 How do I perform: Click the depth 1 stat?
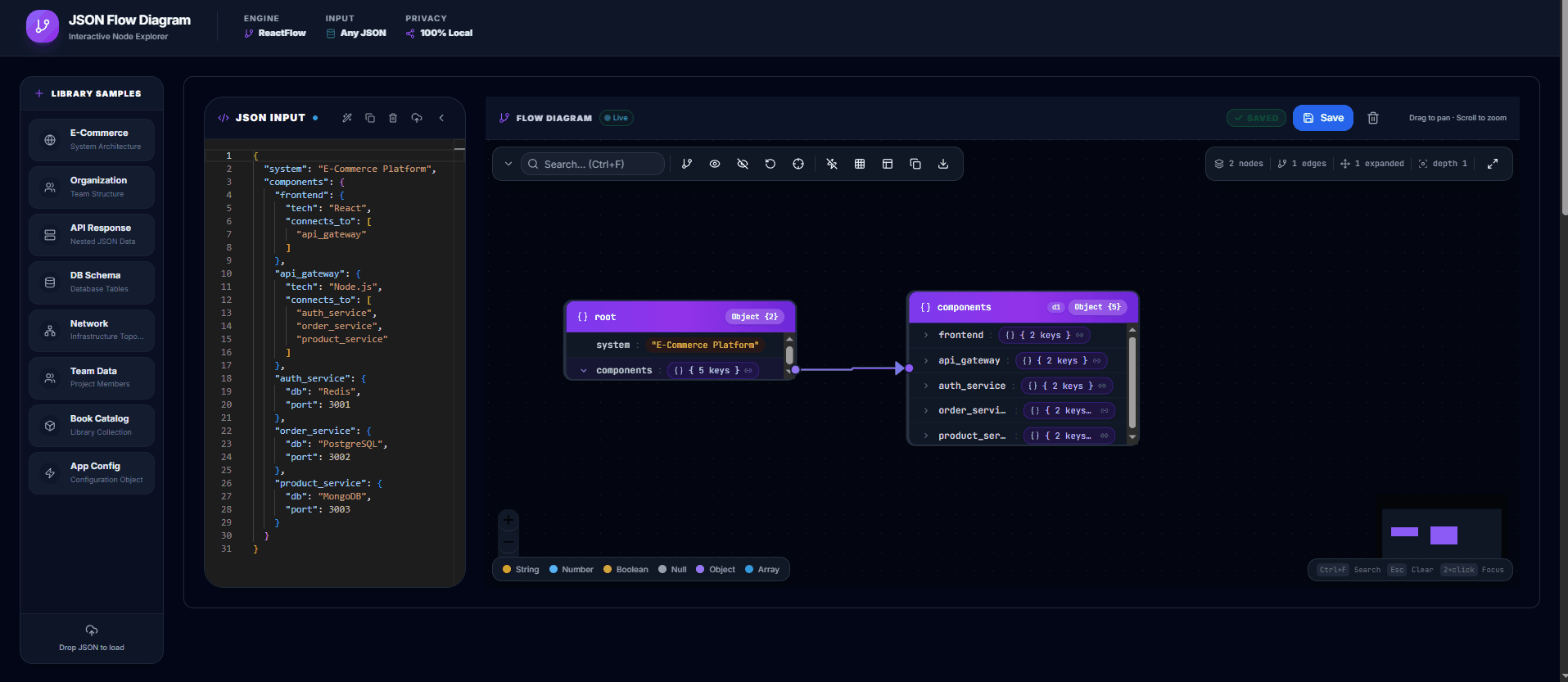pos(1443,164)
